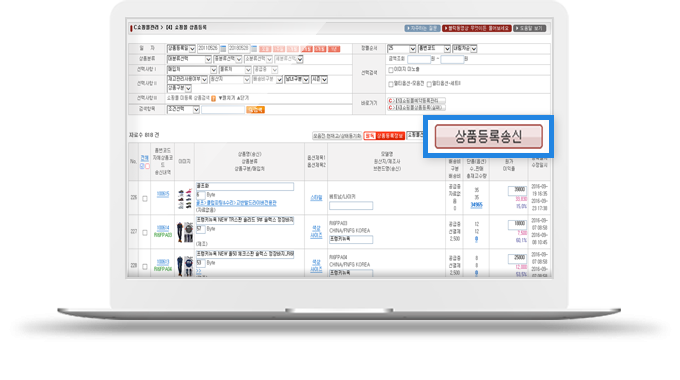
Task: Open the 내림차순 sort order dropdown
Action: (464, 49)
